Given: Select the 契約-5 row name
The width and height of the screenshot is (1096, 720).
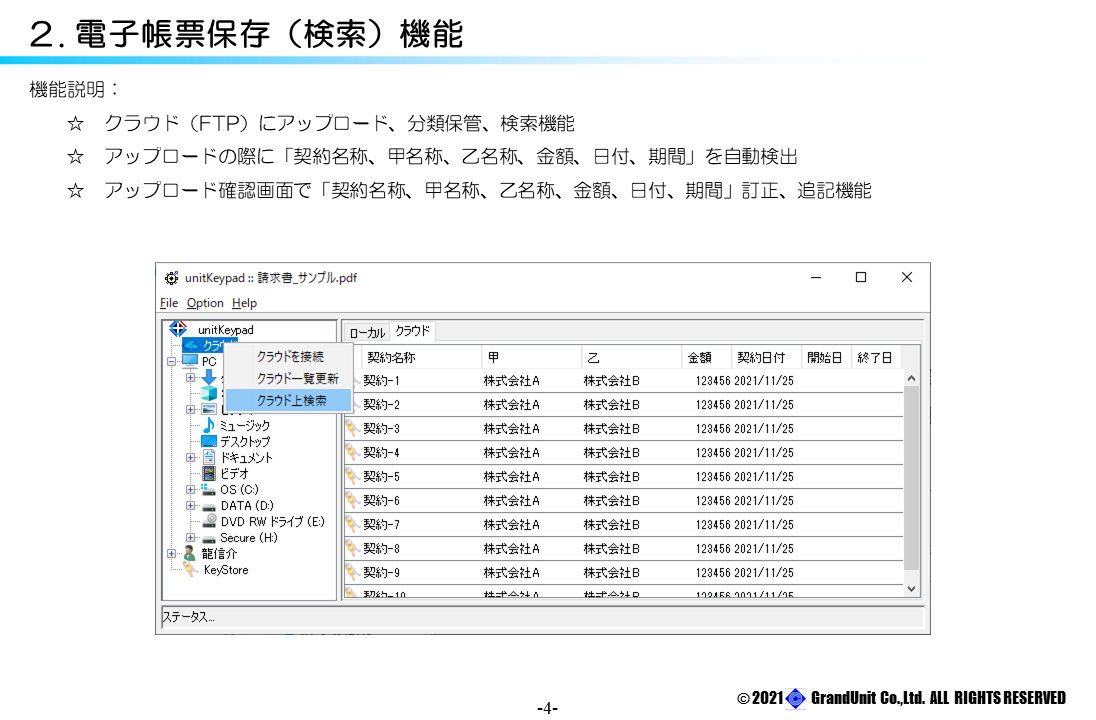Looking at the screenshot, I should [x=382, y=477].
